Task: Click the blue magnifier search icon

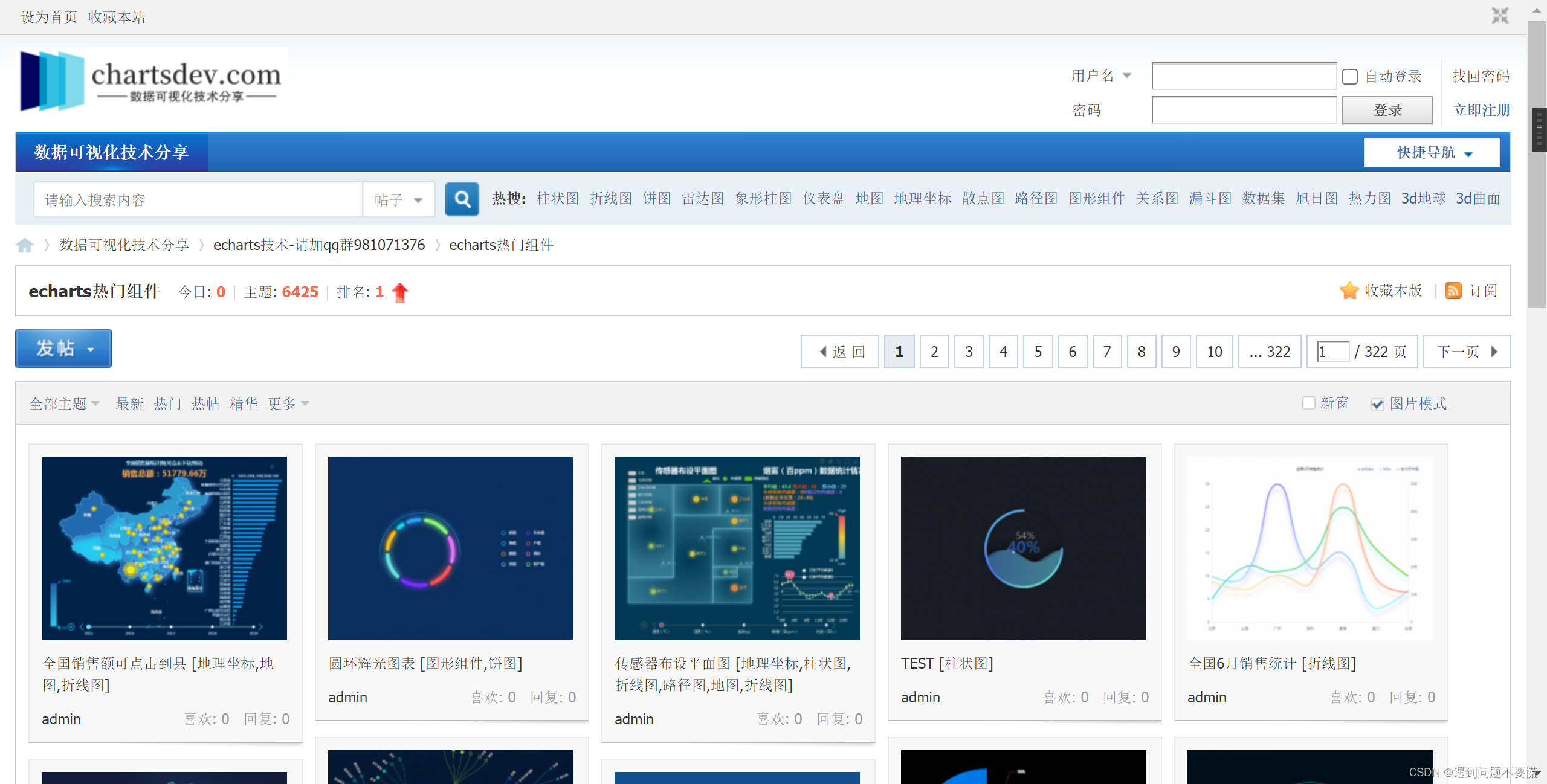Action: click(462, 199)
